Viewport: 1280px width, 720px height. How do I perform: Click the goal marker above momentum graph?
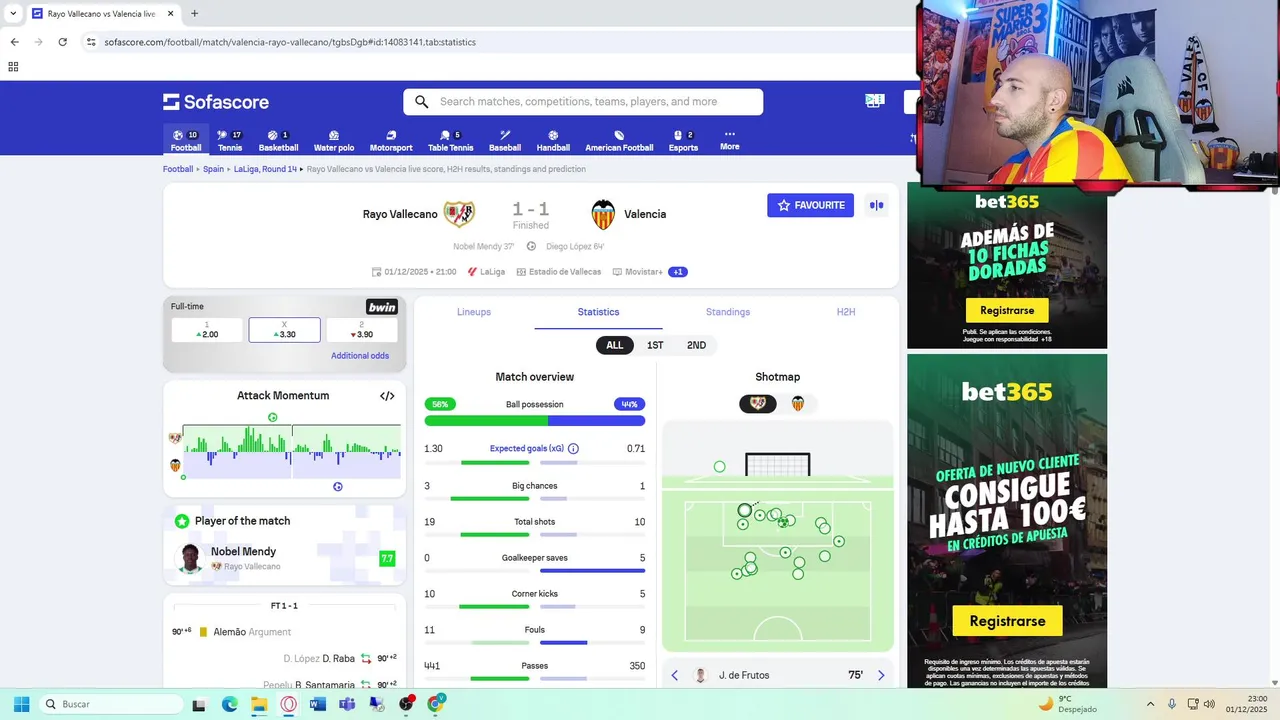tap(272, 417)
